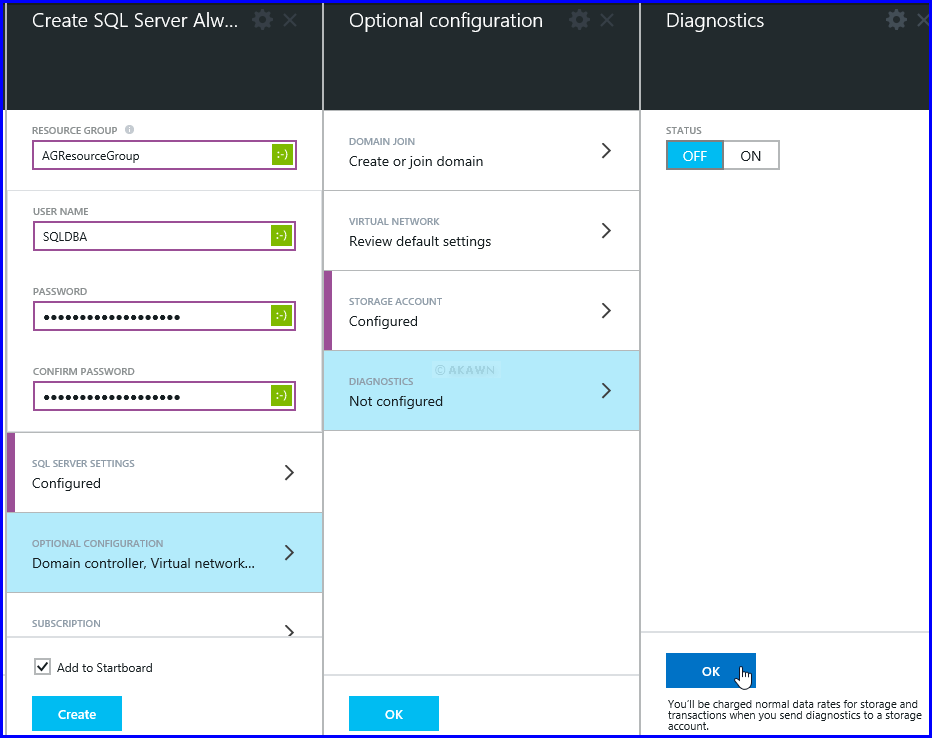Viewport: 932px width, 738px height.
Task: Close the Create SQL Server blade
Action: point(290,21)
